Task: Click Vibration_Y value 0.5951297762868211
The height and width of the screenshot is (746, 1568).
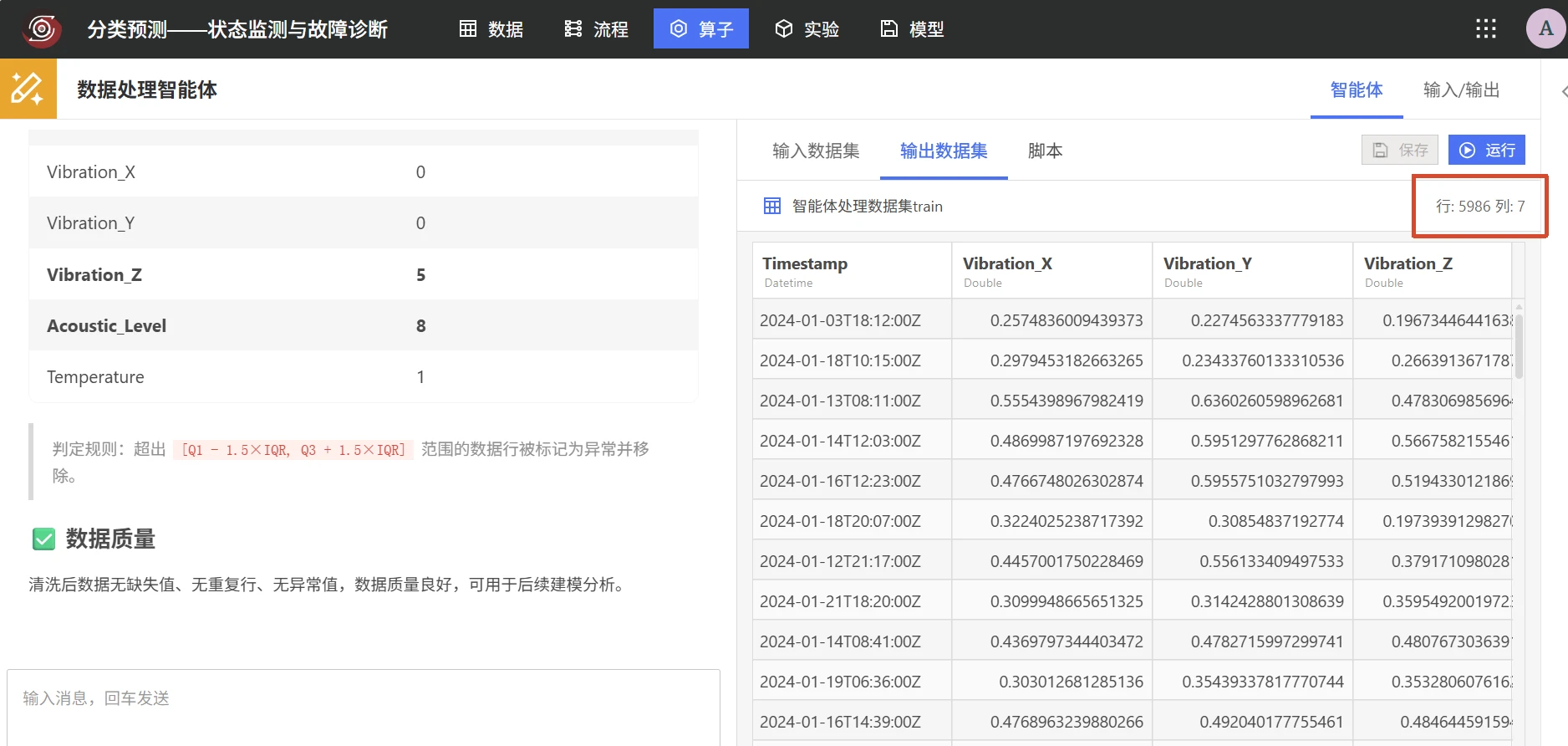Action: point(1253,440)
